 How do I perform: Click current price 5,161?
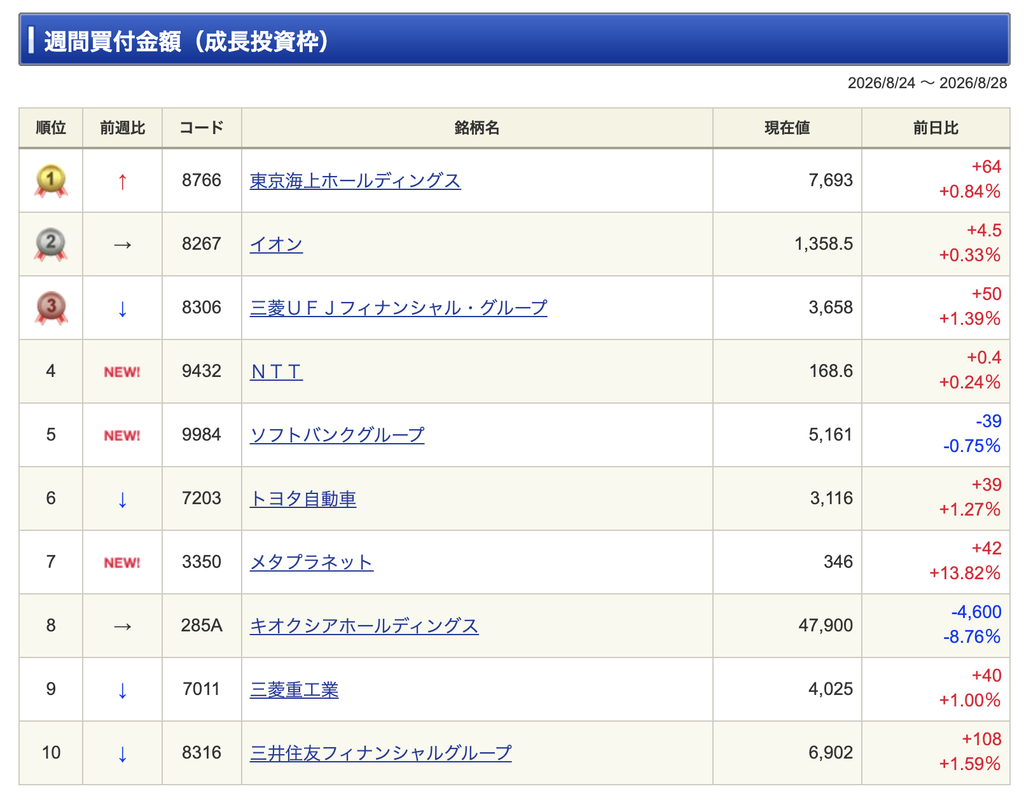[831, 435]
